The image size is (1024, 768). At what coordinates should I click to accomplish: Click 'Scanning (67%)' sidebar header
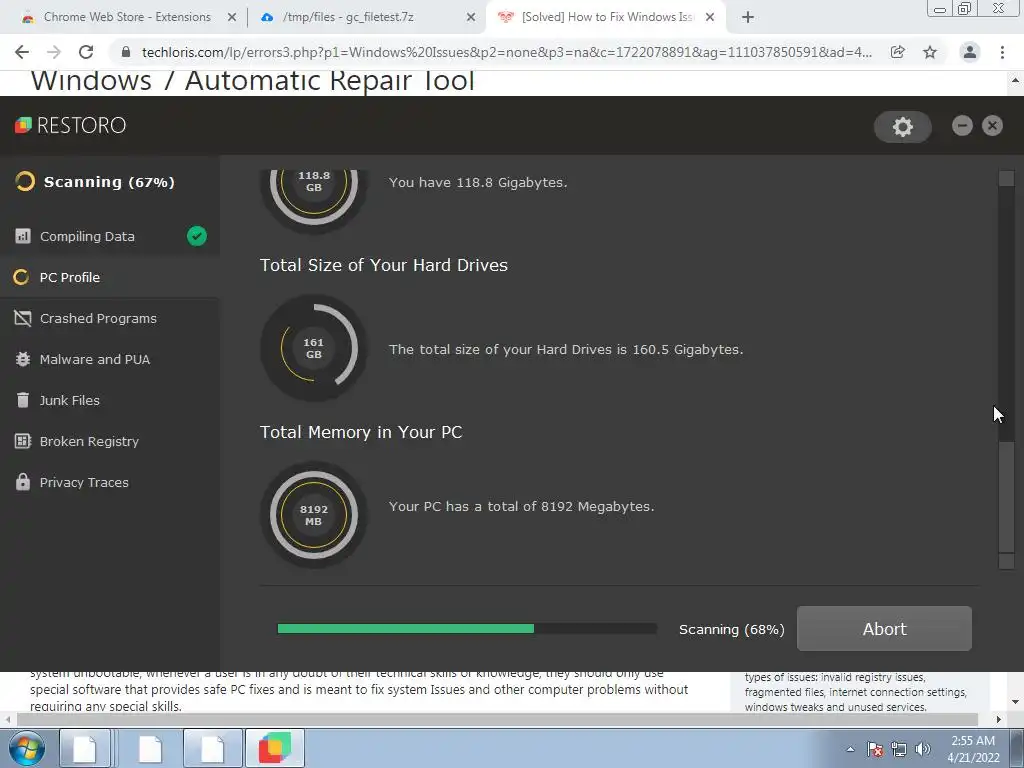pyautogui.click(x=109, y=182)
